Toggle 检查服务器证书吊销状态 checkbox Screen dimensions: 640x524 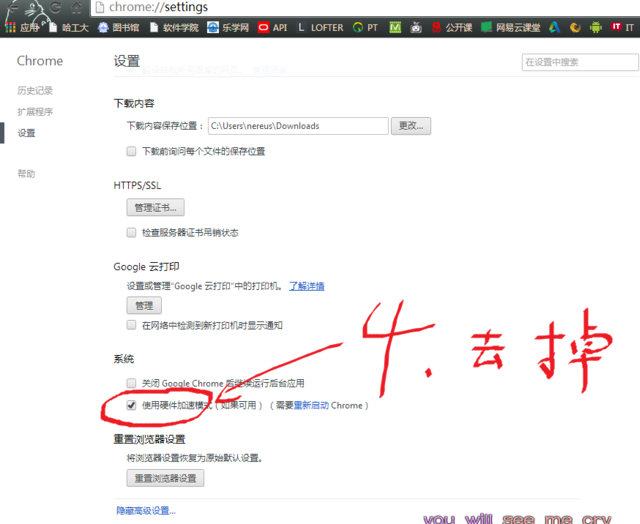131,233
